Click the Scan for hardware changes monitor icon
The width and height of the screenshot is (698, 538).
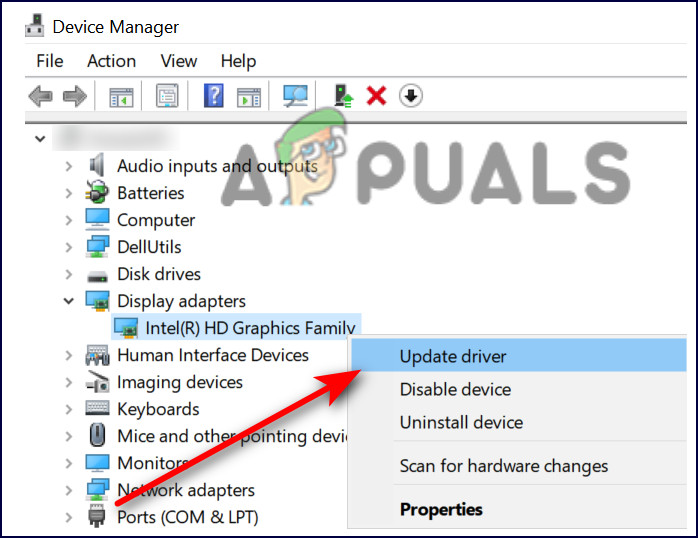coord(295,96)
